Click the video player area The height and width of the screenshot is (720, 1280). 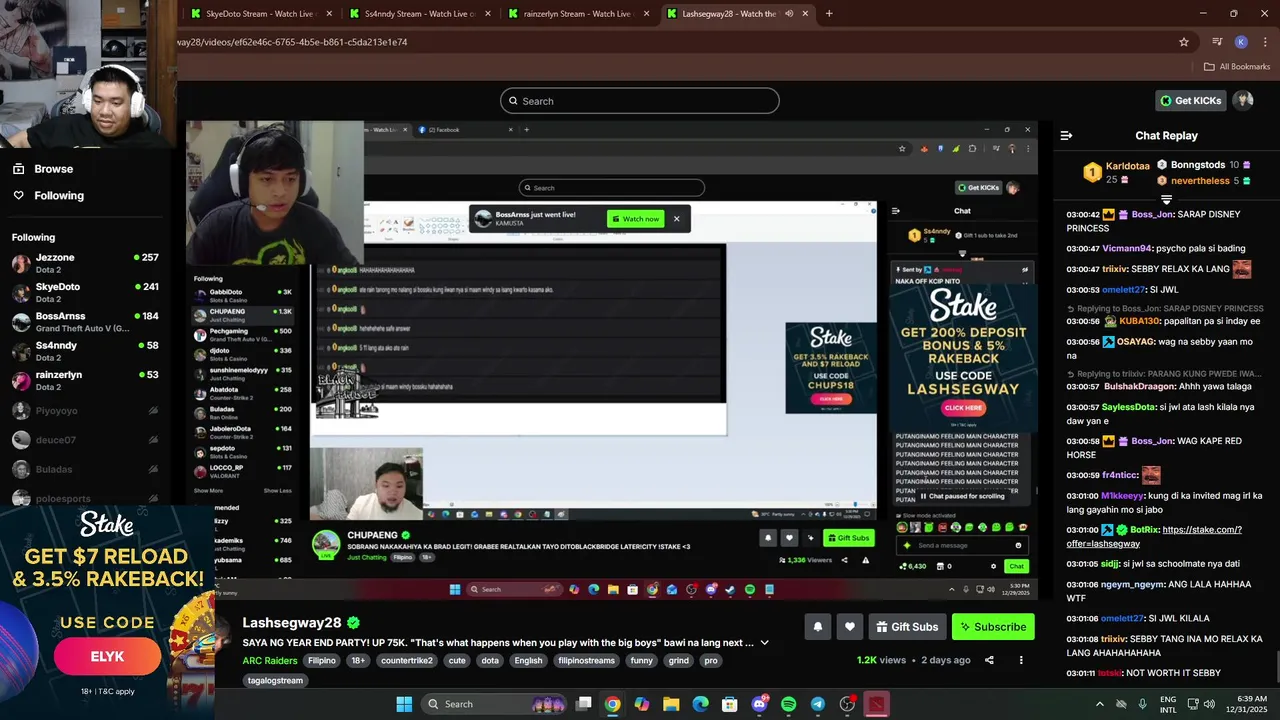tap(612, 361)
